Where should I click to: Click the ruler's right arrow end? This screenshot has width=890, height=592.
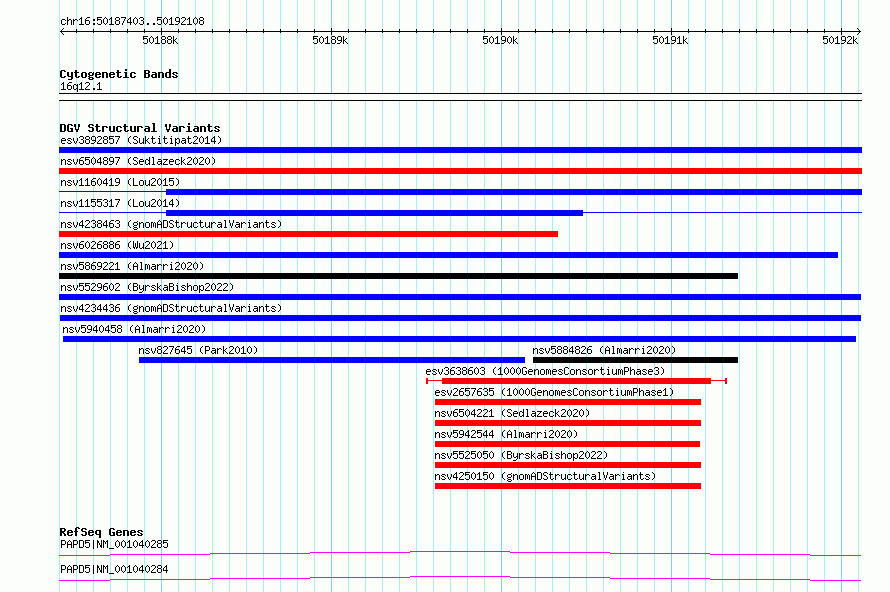(859, 31)
